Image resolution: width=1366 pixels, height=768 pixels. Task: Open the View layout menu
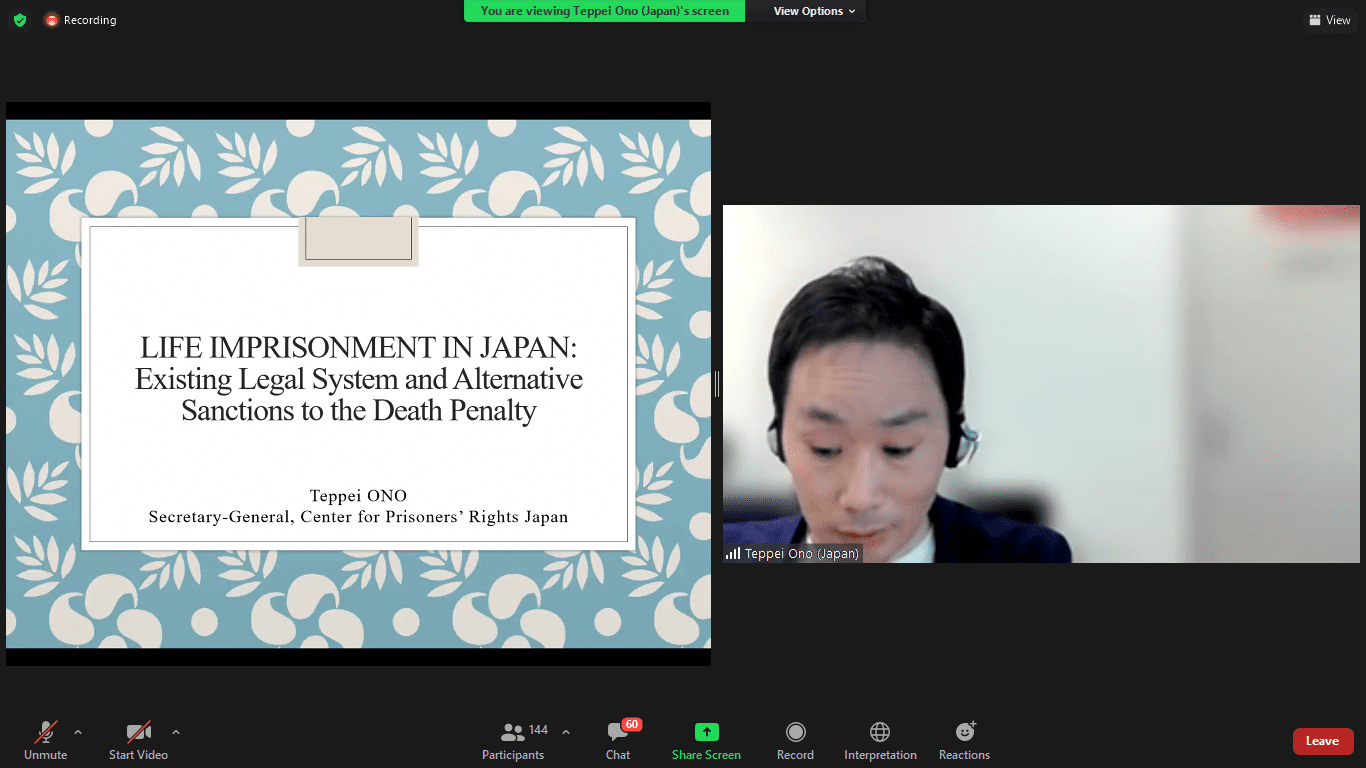1329,20
